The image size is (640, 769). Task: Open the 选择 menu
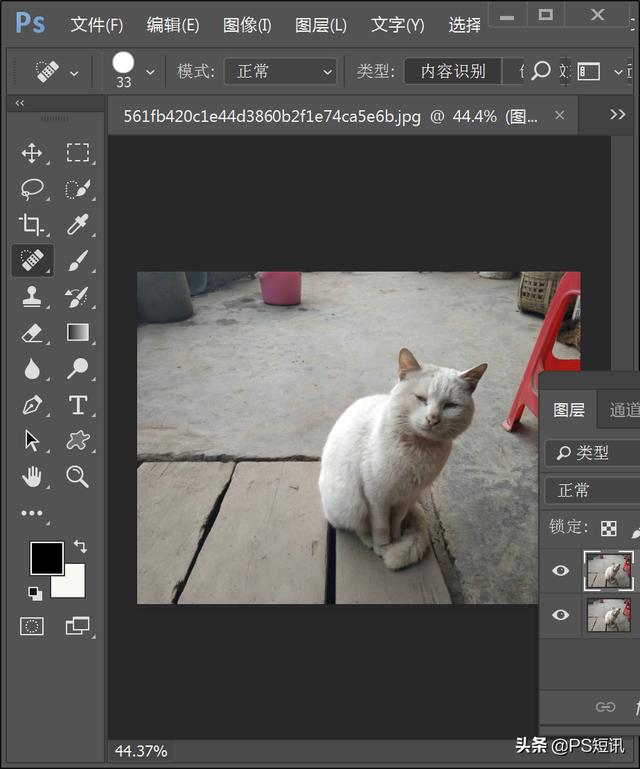coord(464,25)
